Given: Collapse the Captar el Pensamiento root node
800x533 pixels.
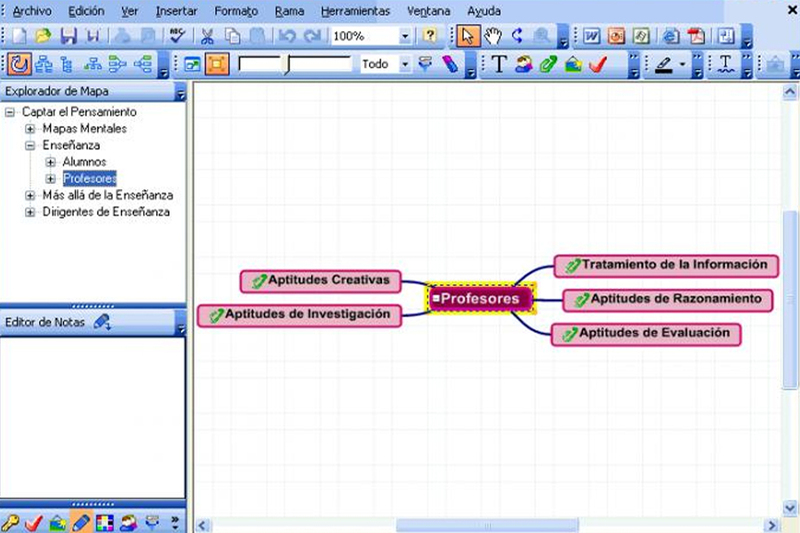Looking at the screenshot, I should 10,112.
